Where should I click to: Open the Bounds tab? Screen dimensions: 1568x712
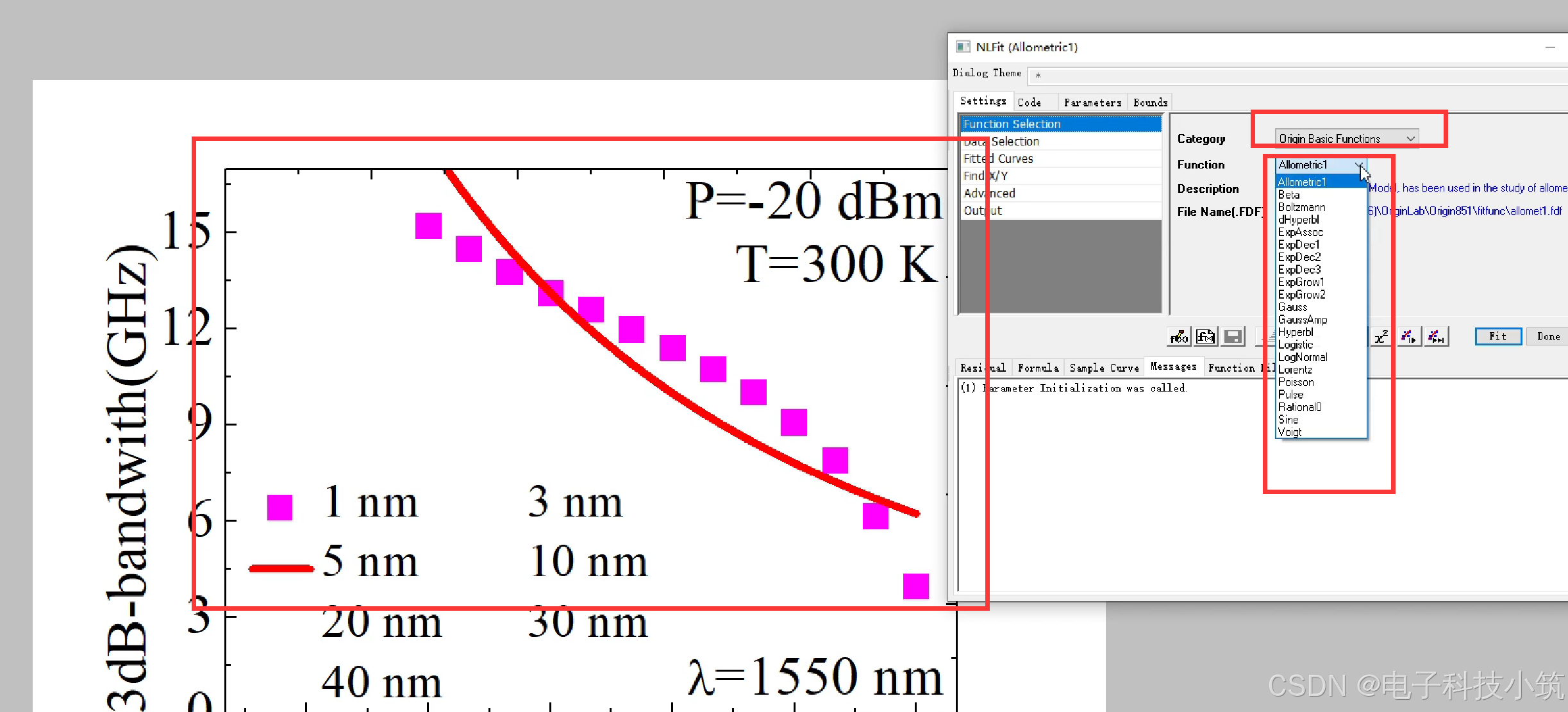[1150, 103]
